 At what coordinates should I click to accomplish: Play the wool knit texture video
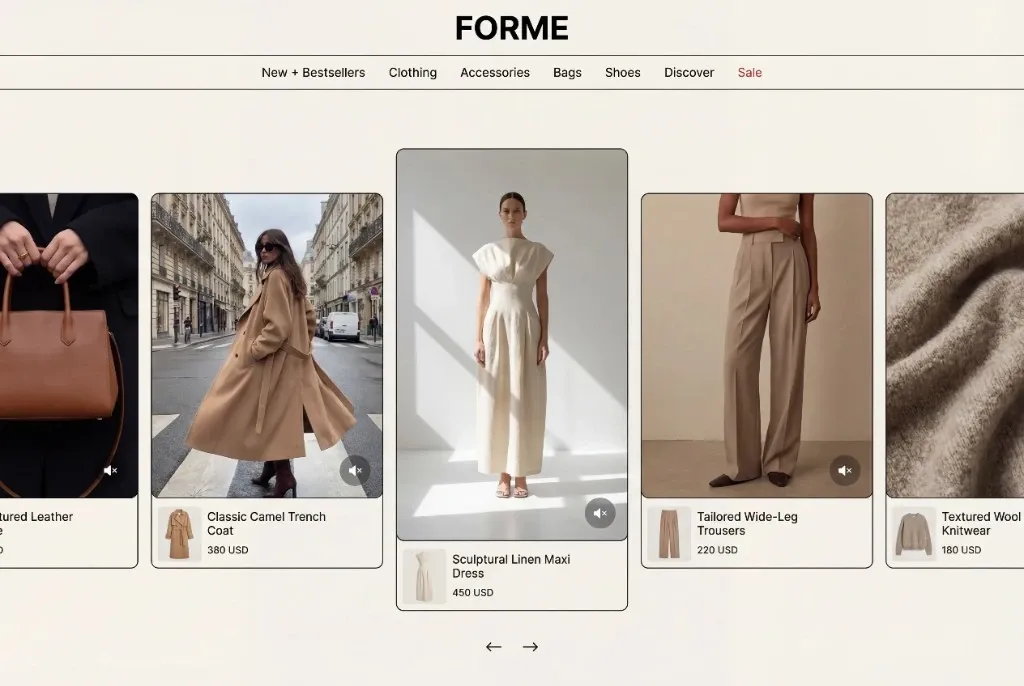pos(955,345)
